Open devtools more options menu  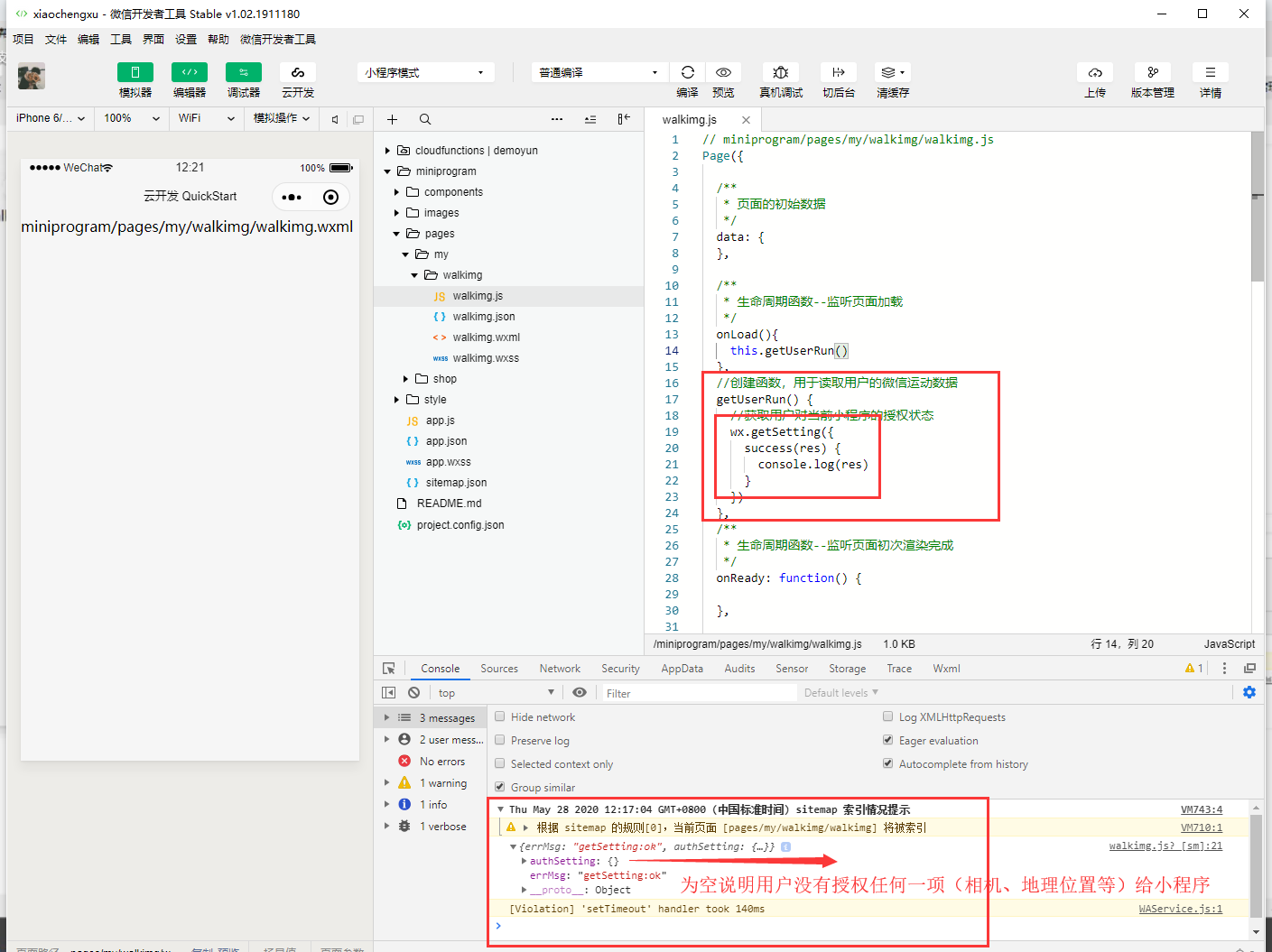pos(1224,669)
